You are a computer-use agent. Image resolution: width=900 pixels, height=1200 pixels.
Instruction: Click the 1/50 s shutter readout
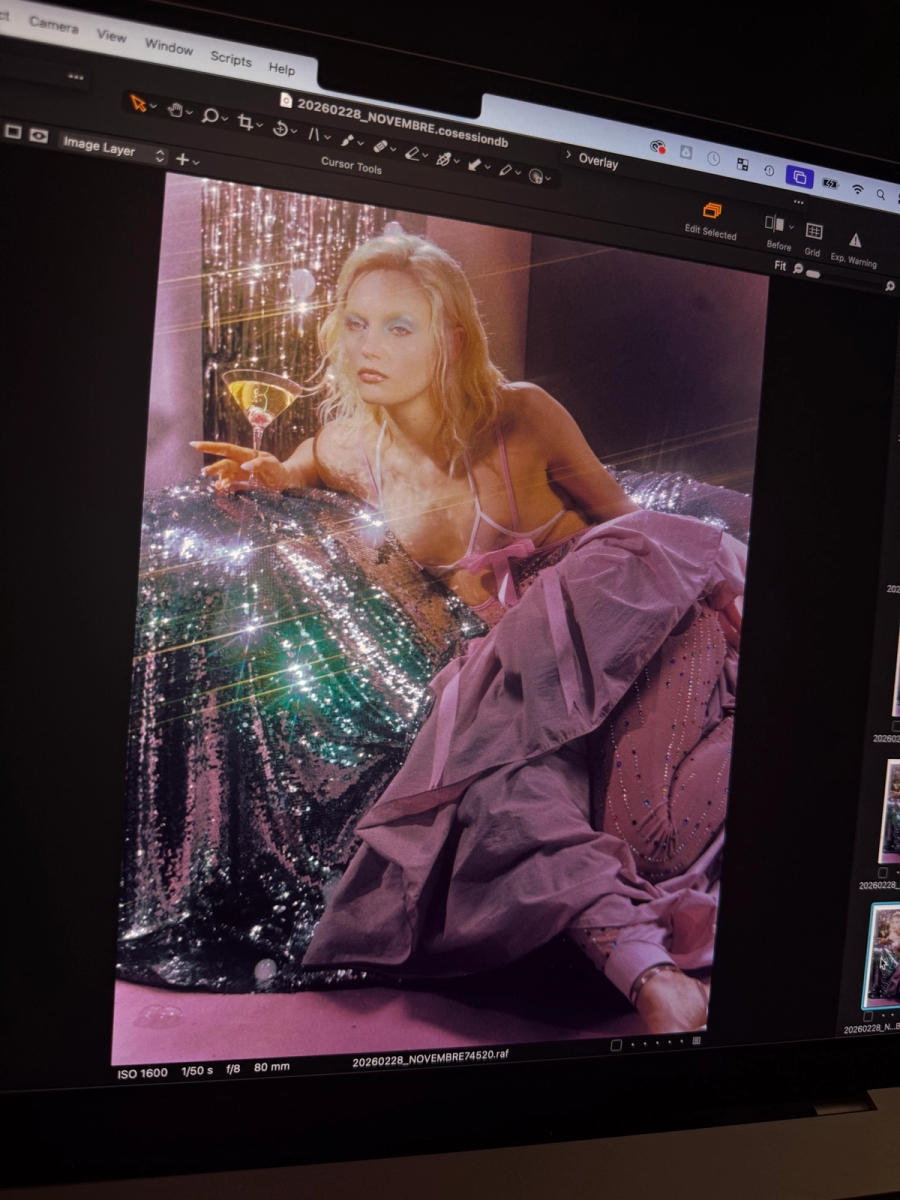pos(196,1071)
